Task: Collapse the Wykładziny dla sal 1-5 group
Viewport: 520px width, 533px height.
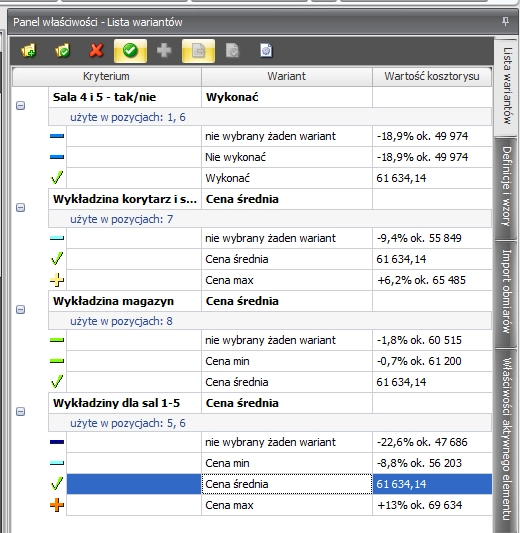Action: 20,412
